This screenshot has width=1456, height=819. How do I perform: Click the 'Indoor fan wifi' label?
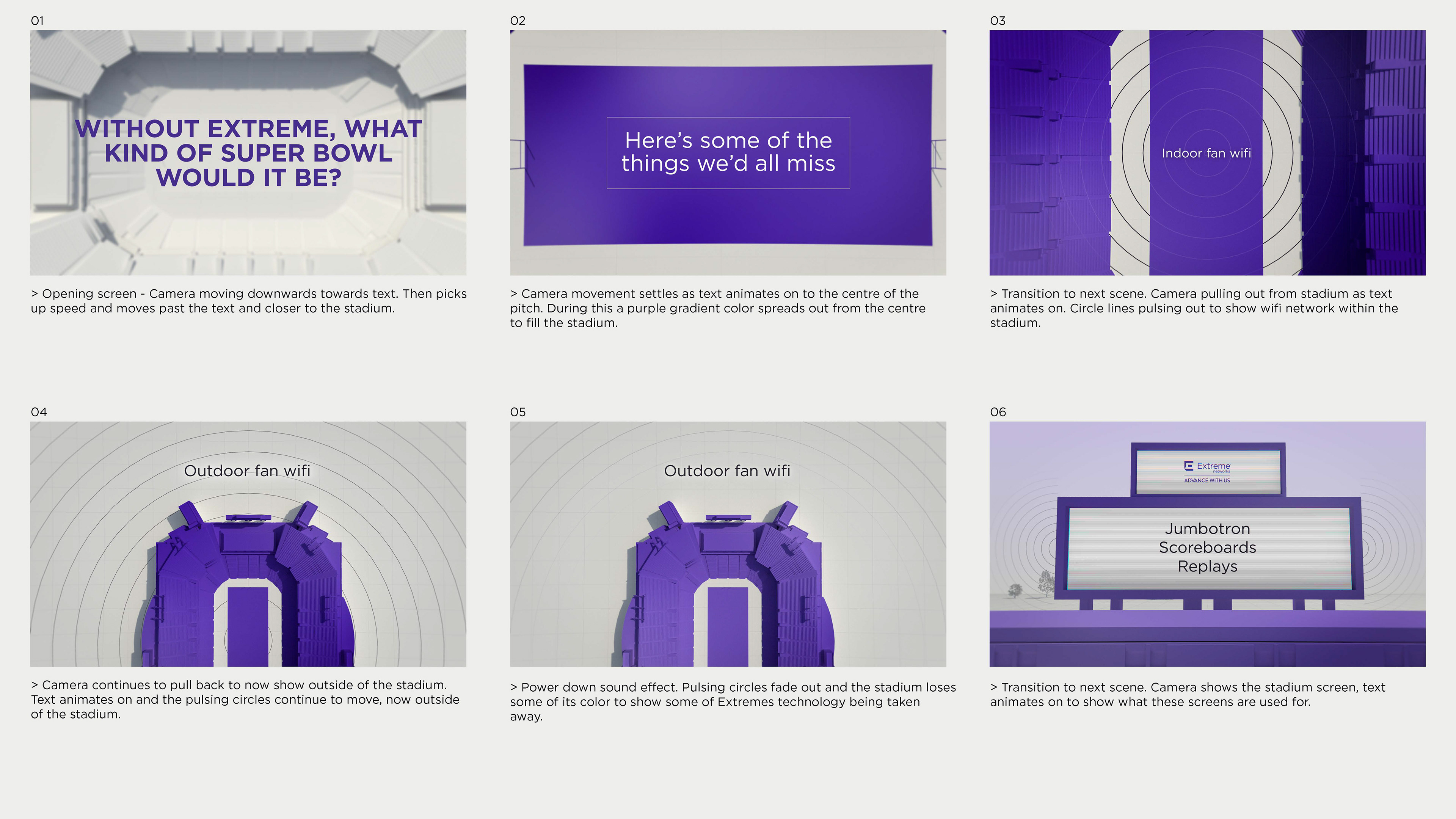(x=1206, y=153)
